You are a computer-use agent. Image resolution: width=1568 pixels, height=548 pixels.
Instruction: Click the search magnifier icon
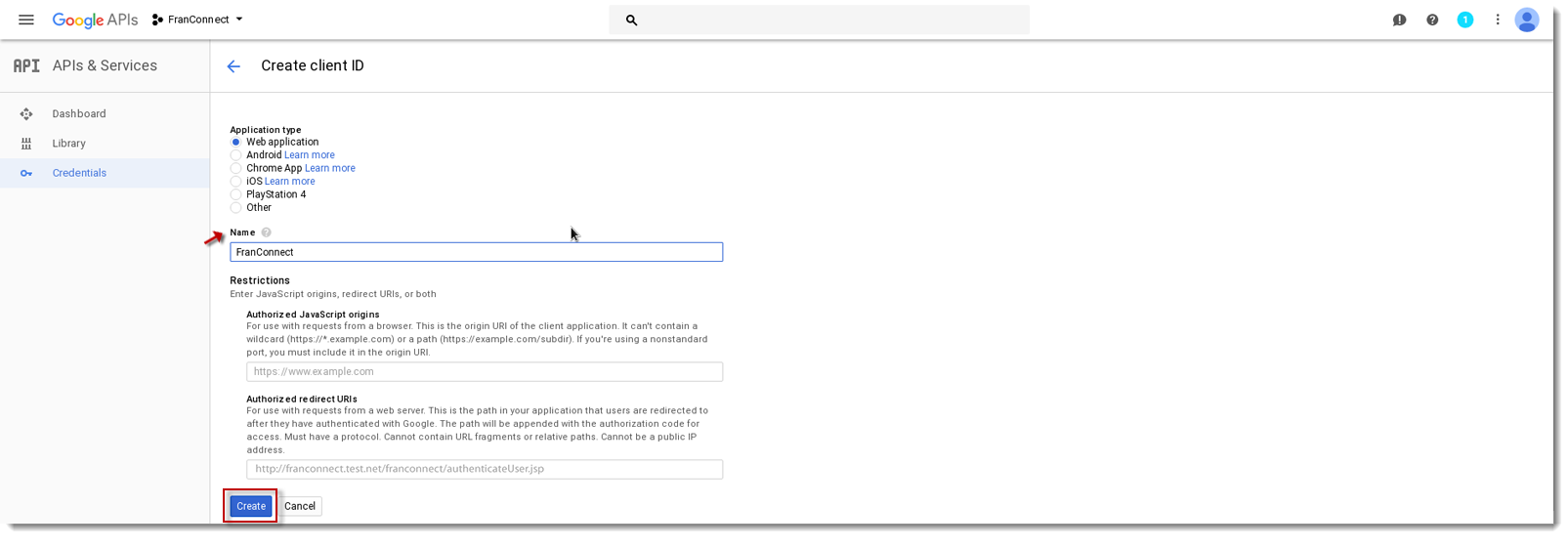631,20
